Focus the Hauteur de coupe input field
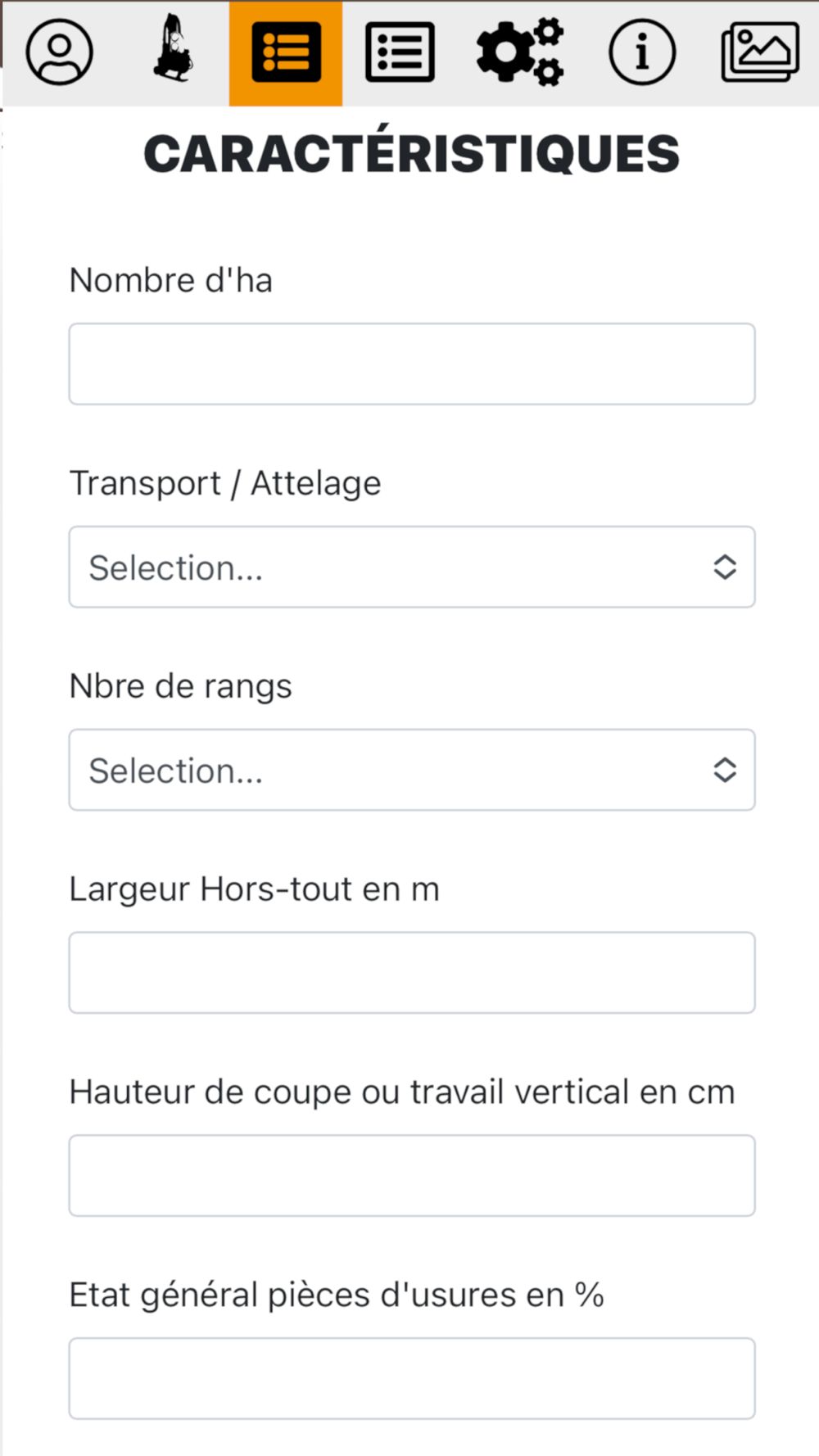This screenshot has width=819, height=1456. click(x=412, y=1175)
